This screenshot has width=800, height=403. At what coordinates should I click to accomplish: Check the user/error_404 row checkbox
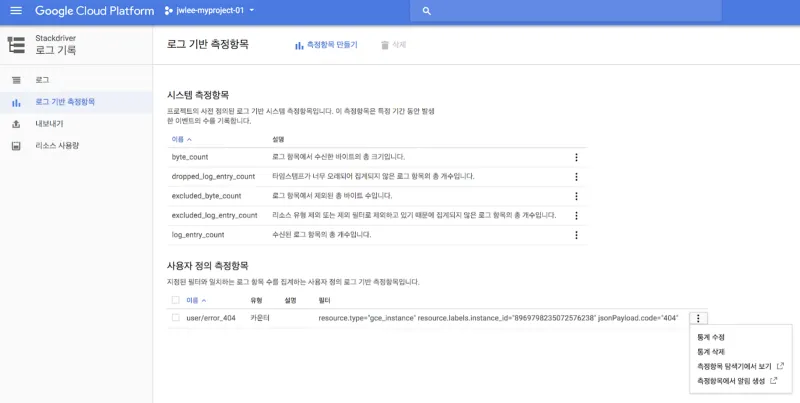click(176, 317)
